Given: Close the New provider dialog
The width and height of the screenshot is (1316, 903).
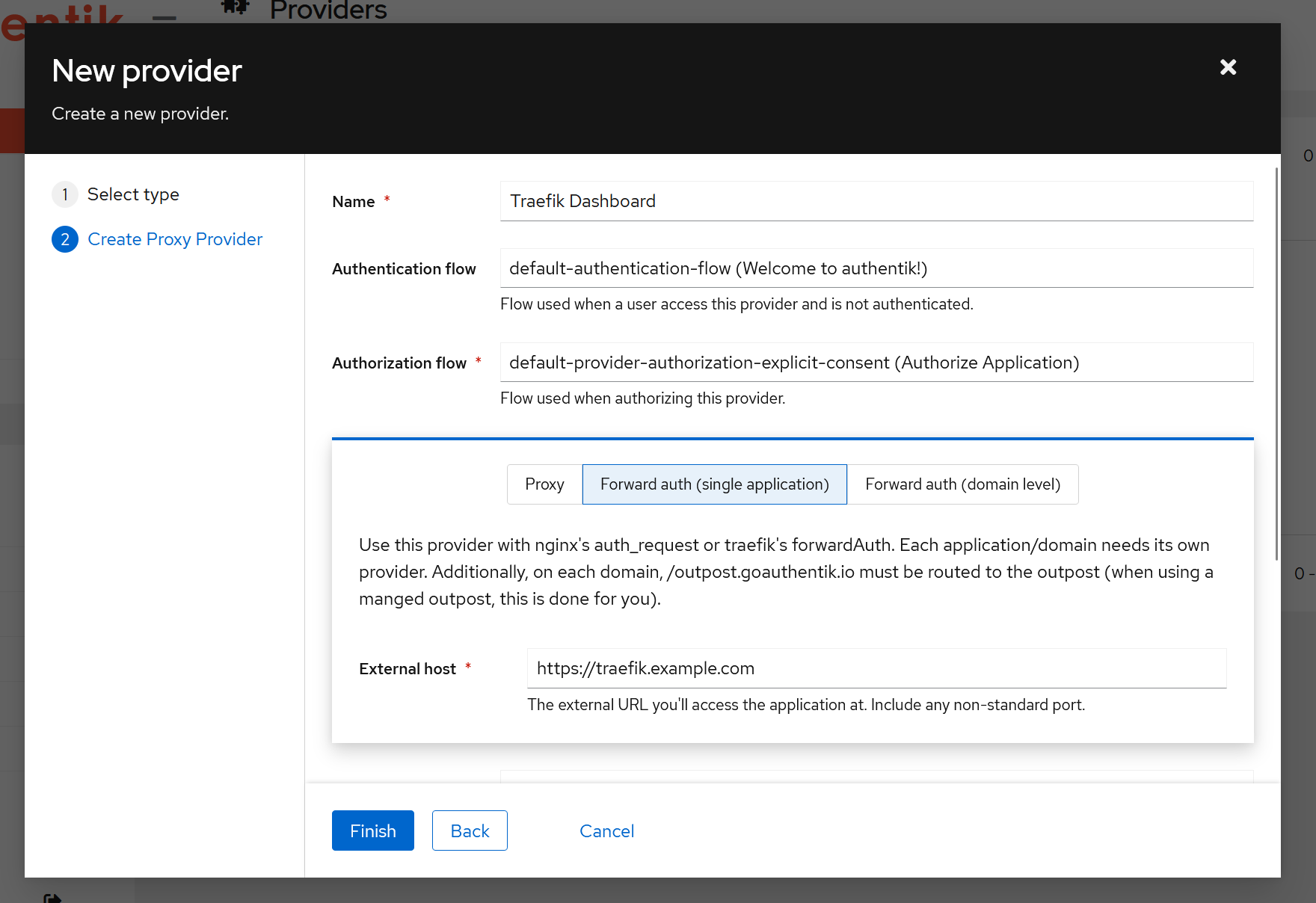Looking at the screenshot, I should (x=1228, y=67).
